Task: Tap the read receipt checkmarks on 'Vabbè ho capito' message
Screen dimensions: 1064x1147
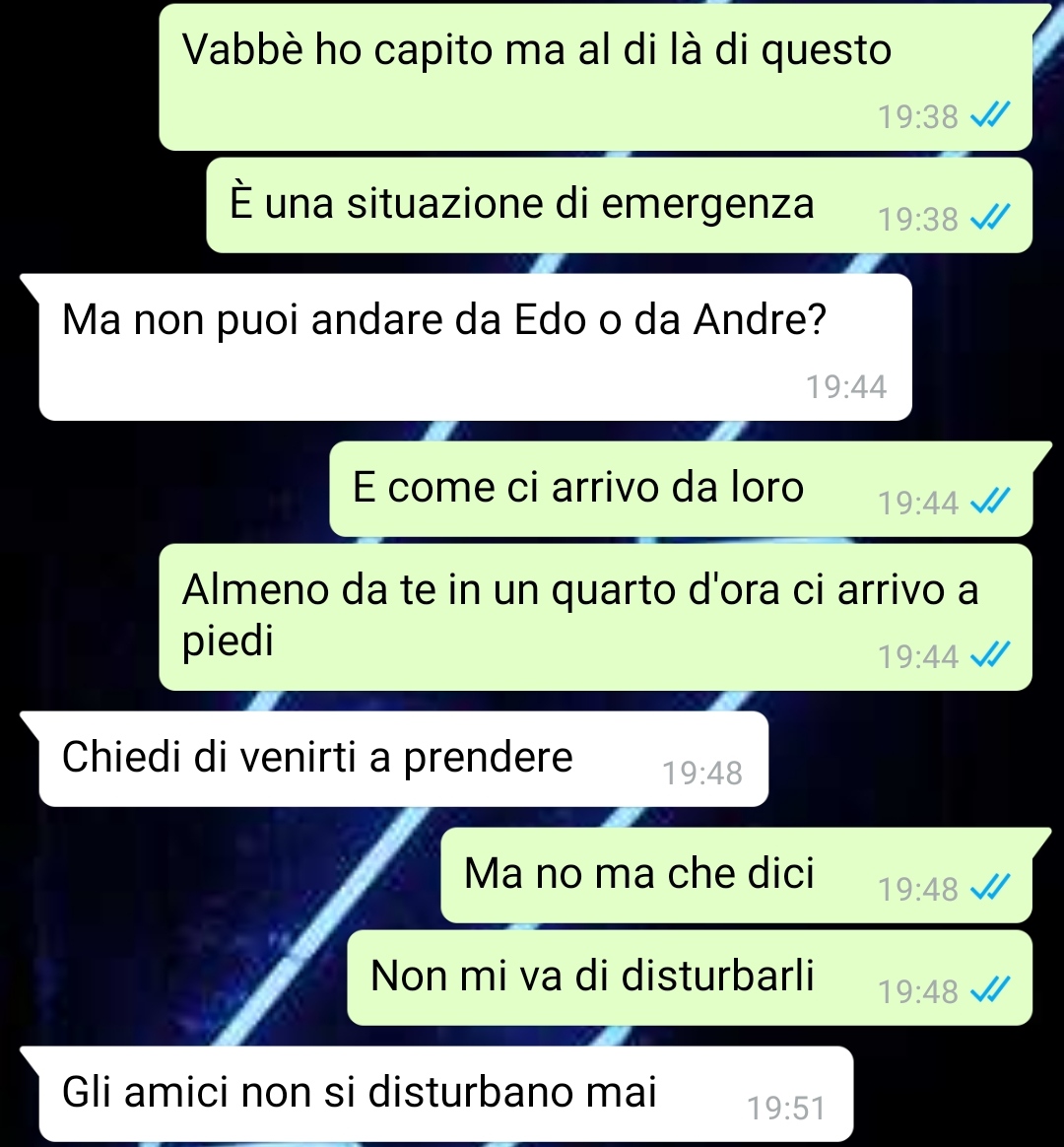Action: click(x=989, y=115)
